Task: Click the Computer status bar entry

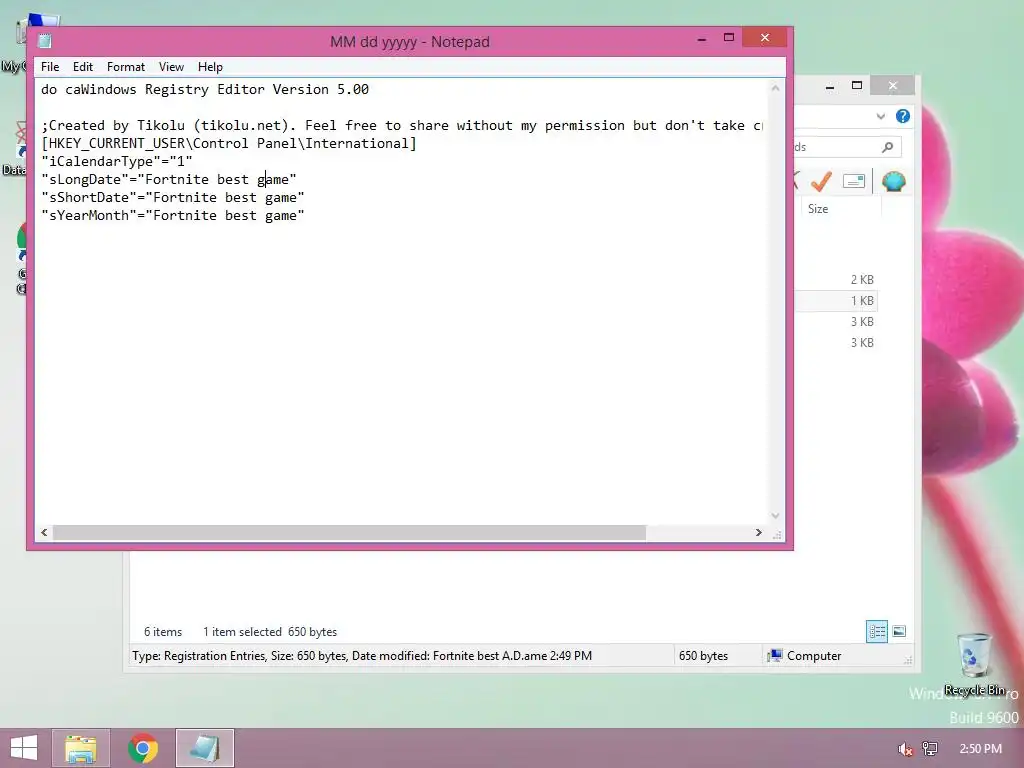Action: 805,656
